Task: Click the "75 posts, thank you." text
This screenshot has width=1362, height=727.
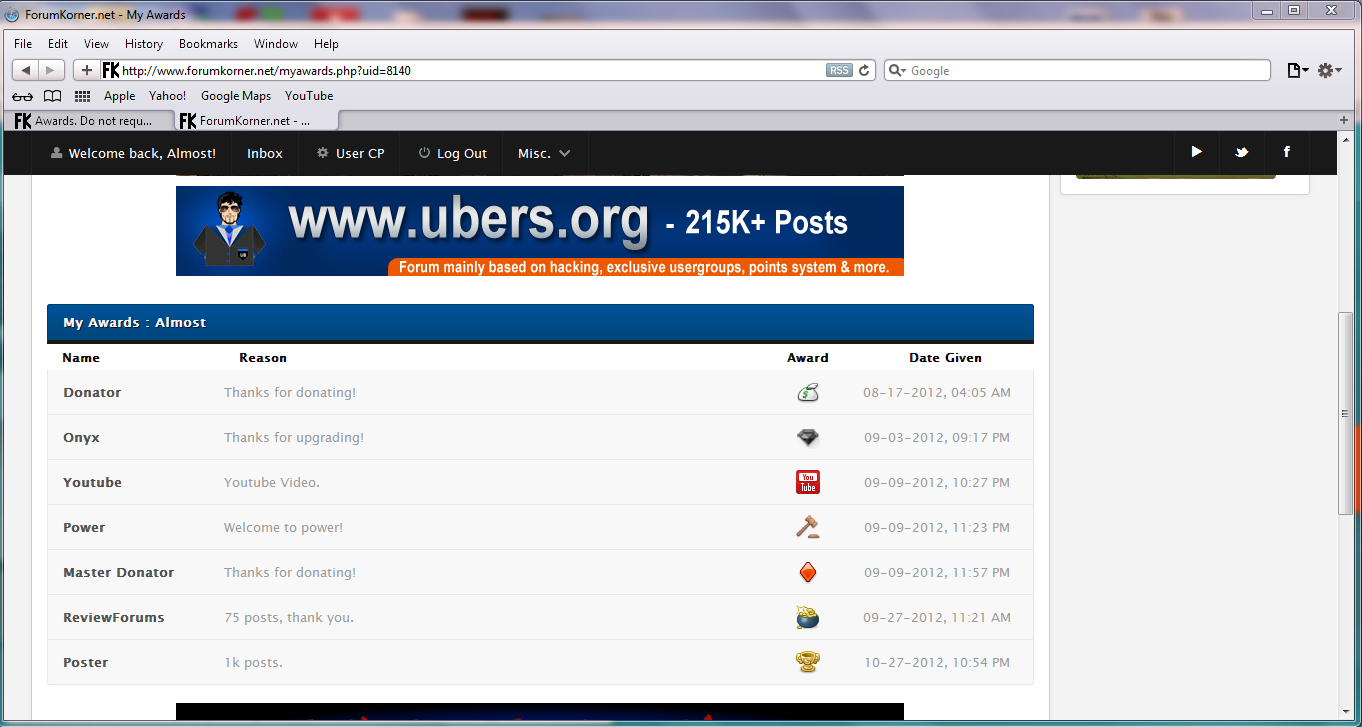Action: point(289,618)
